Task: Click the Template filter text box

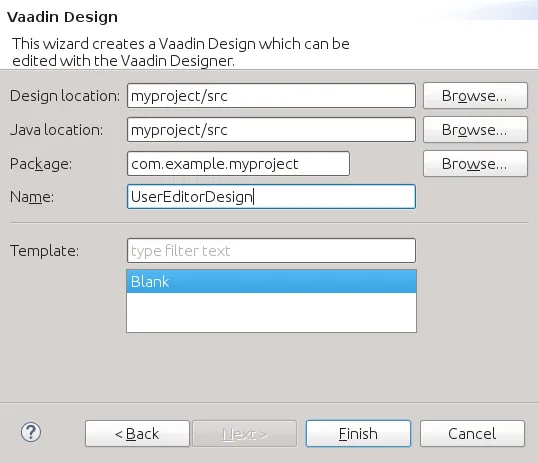Action: coord(271,251)
